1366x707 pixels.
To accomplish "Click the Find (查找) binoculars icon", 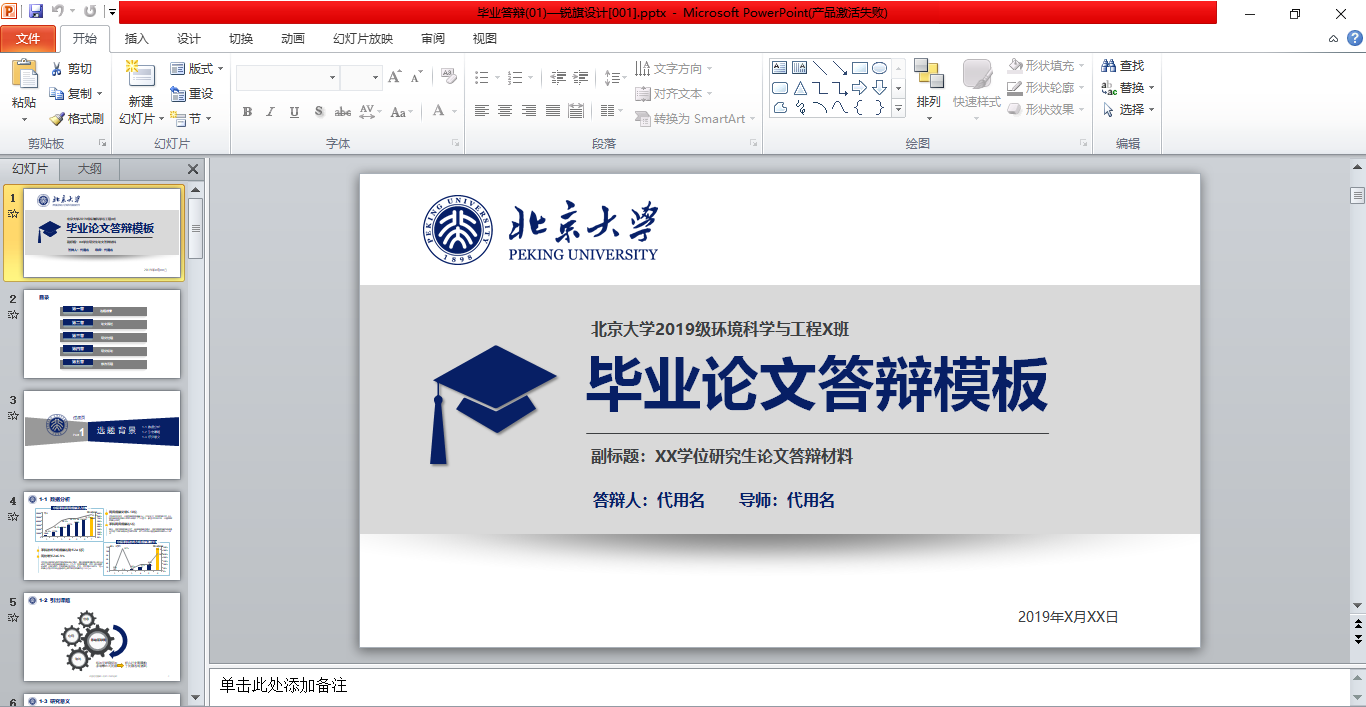I will tap(1109, 65).
